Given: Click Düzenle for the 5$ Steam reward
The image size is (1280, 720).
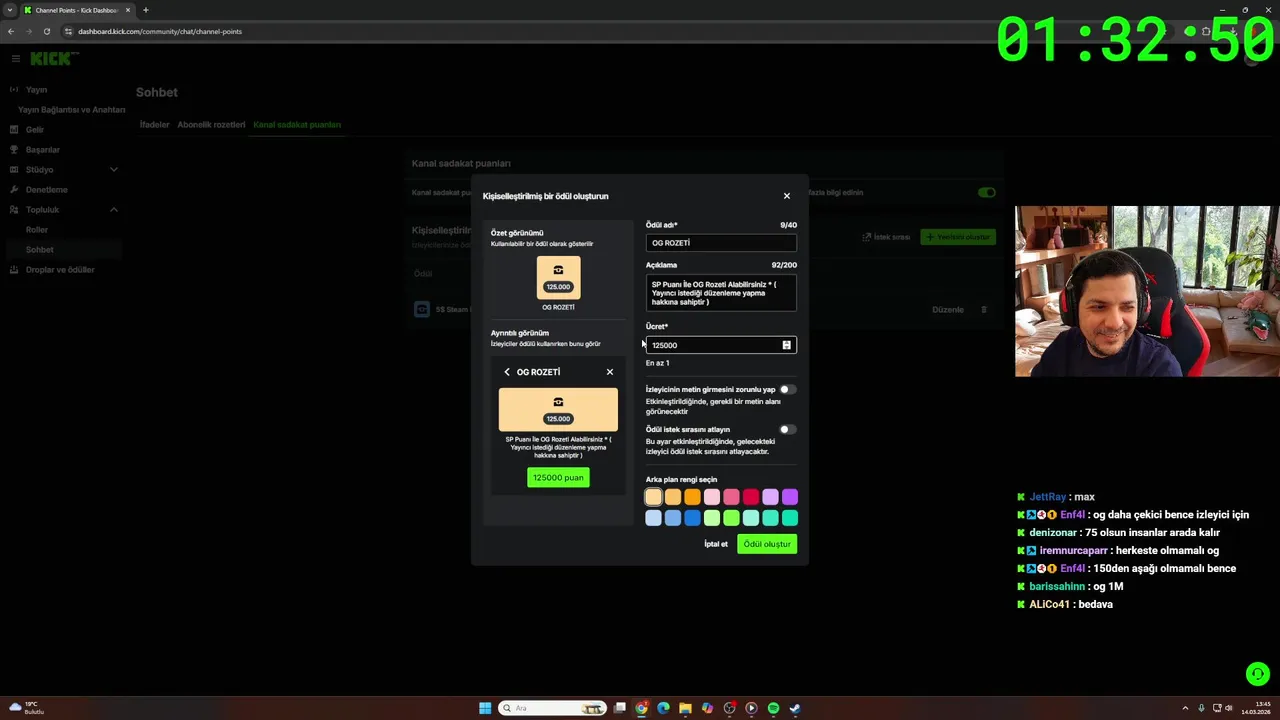Looking at the screenshot, I should (x=948, y=310).
